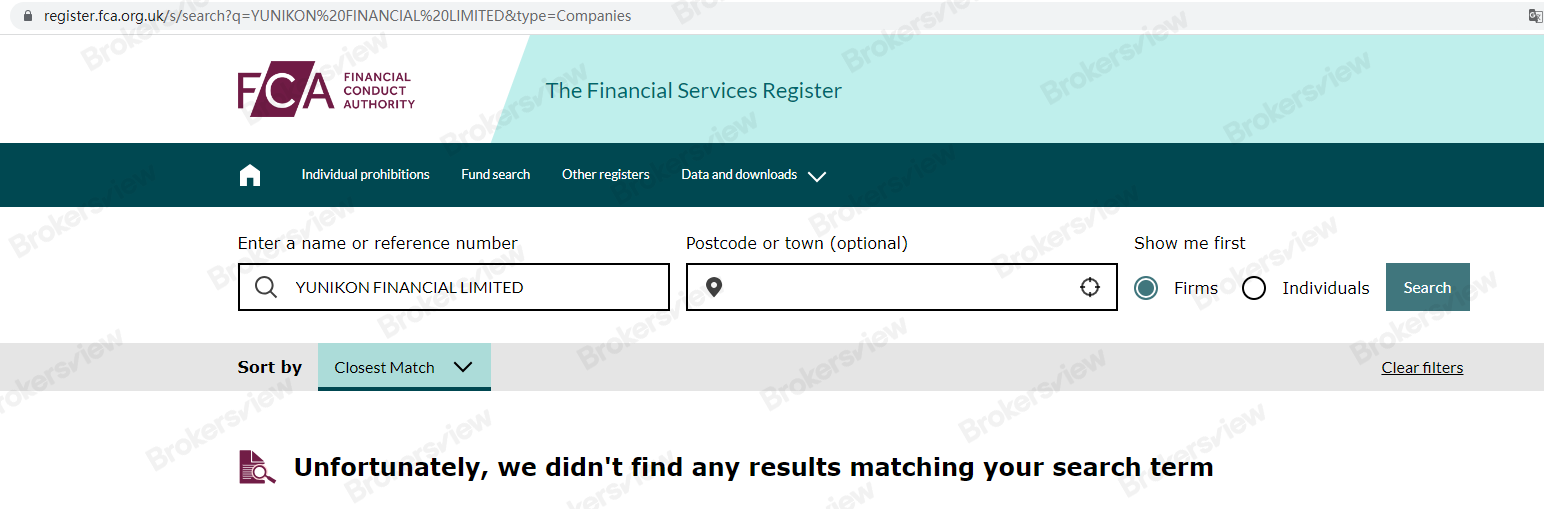This screenshot has height=509, width=1544.
Task: Click the no-results document search icon
Action: 257,467
